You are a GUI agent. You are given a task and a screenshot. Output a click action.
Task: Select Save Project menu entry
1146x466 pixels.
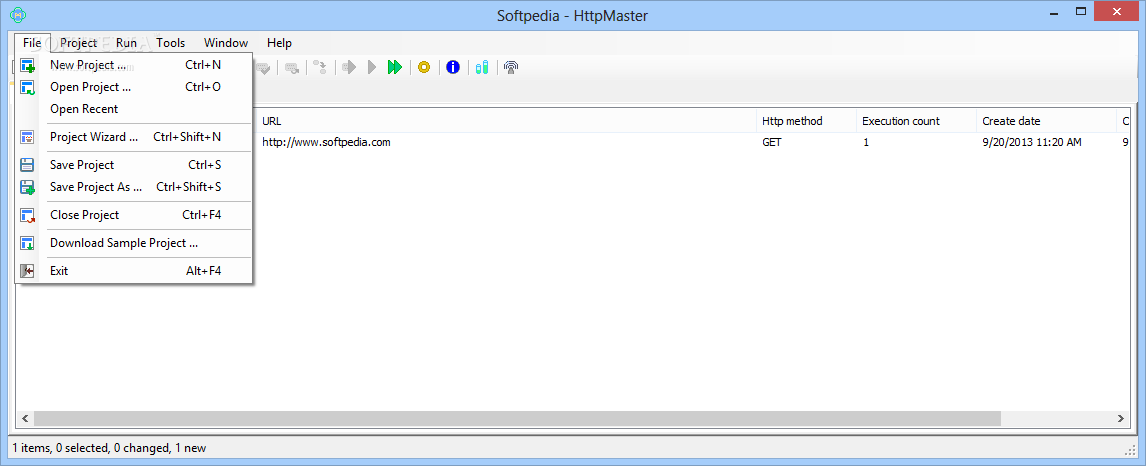[135, 165]
